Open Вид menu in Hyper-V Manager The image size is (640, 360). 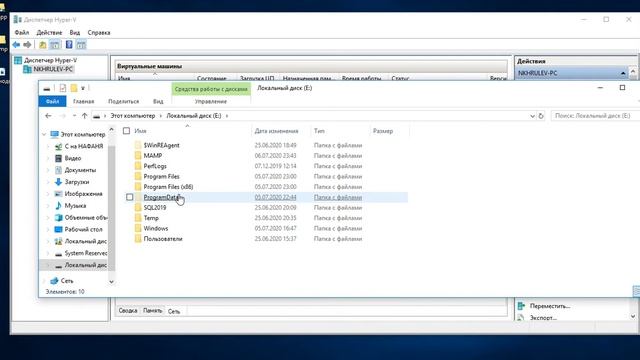[74, 32]
